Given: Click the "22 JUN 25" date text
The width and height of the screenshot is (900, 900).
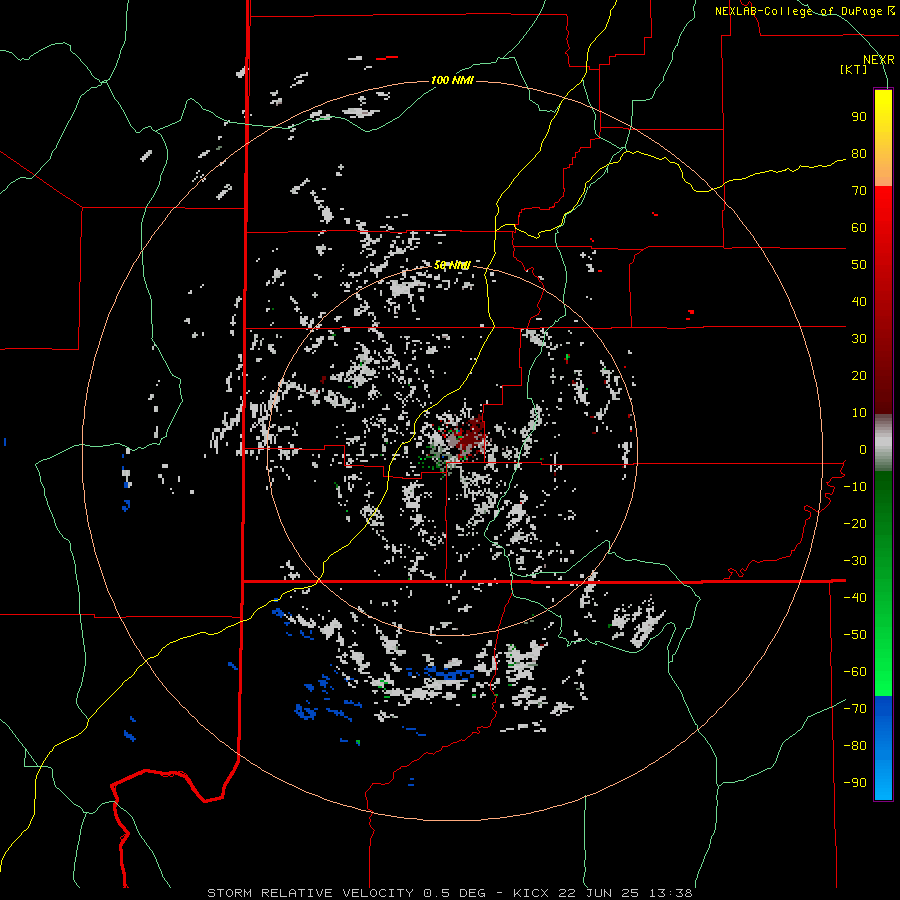Looking at the screenshot, I should pos(600,893).
